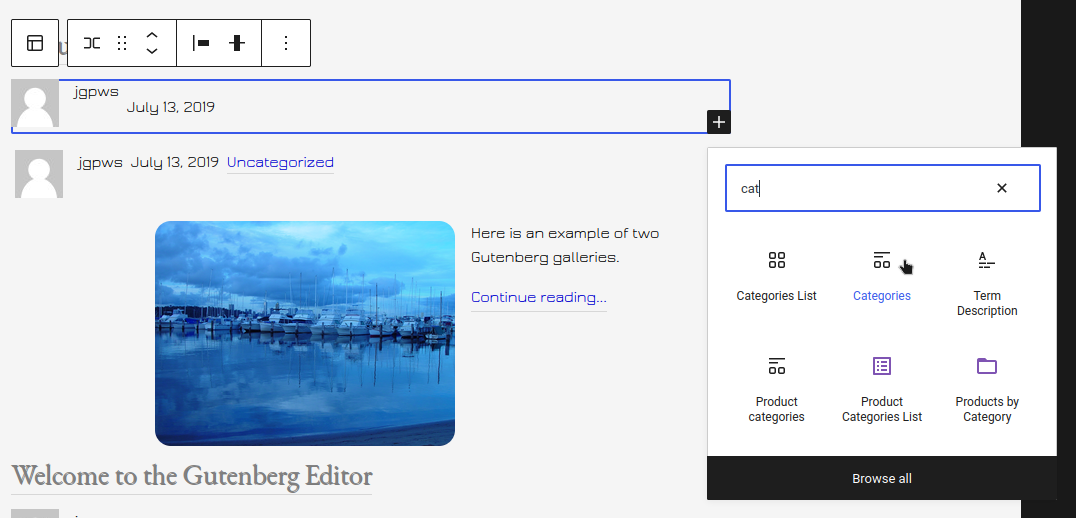
Task: Move the block up with the arrow
Action: point(152,35)
